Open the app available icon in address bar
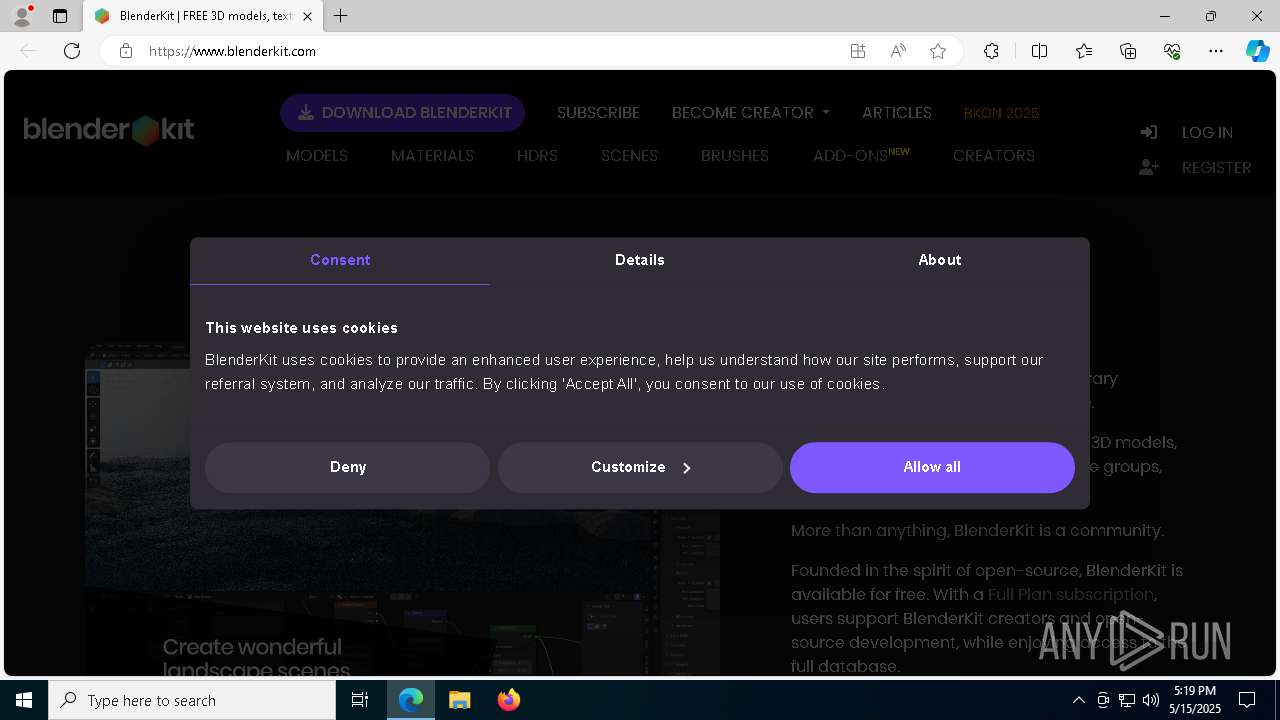 [858, 51]
